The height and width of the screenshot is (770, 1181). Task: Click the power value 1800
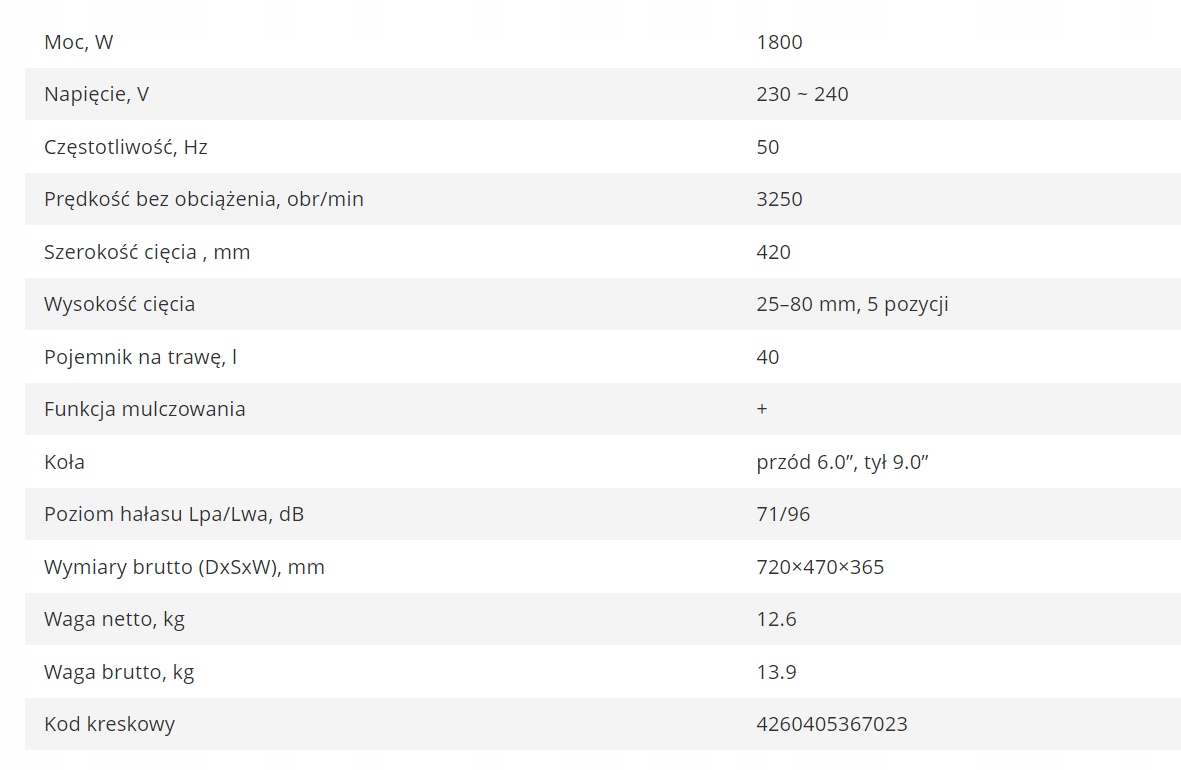(780, 42)
